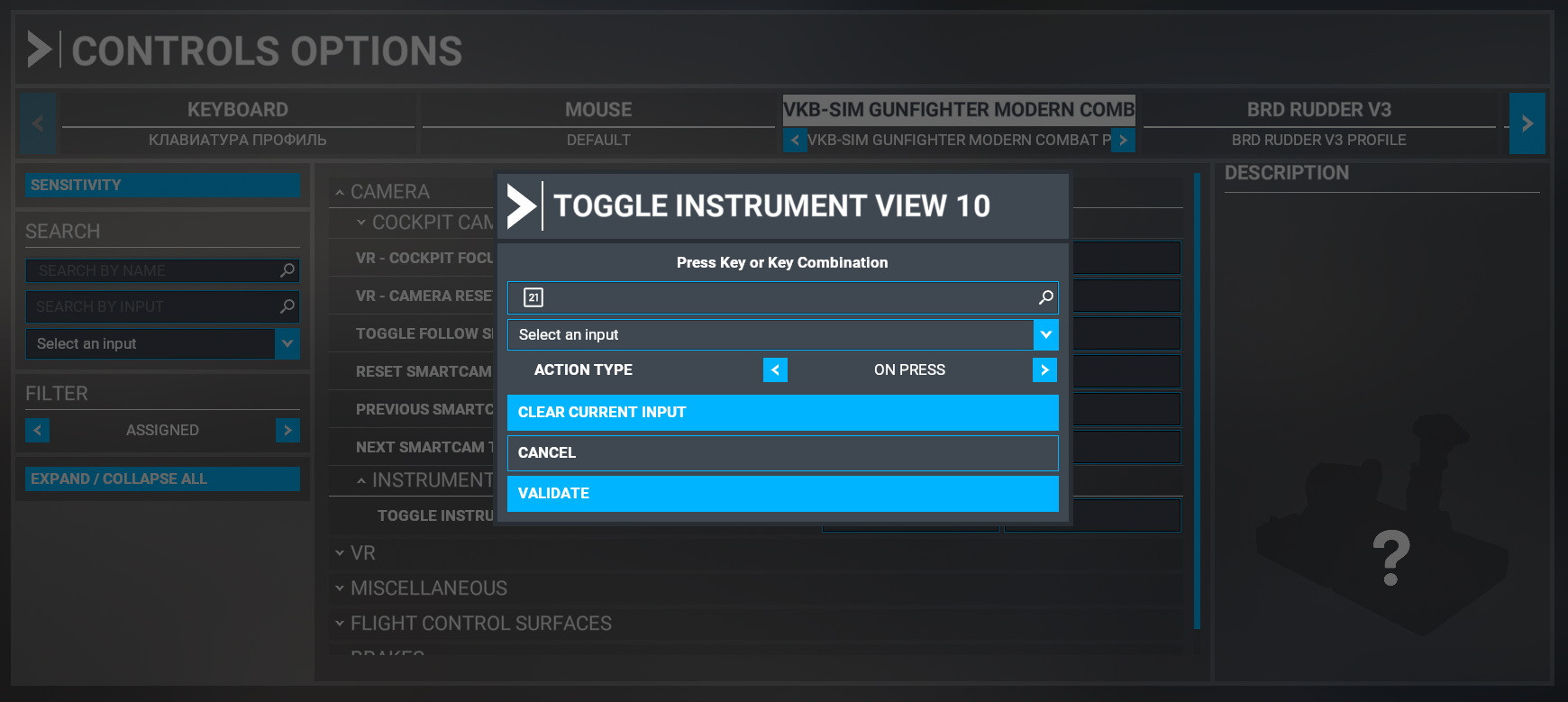Select previous filter before Assigned
1568x702 pixels.
(37, 430)
